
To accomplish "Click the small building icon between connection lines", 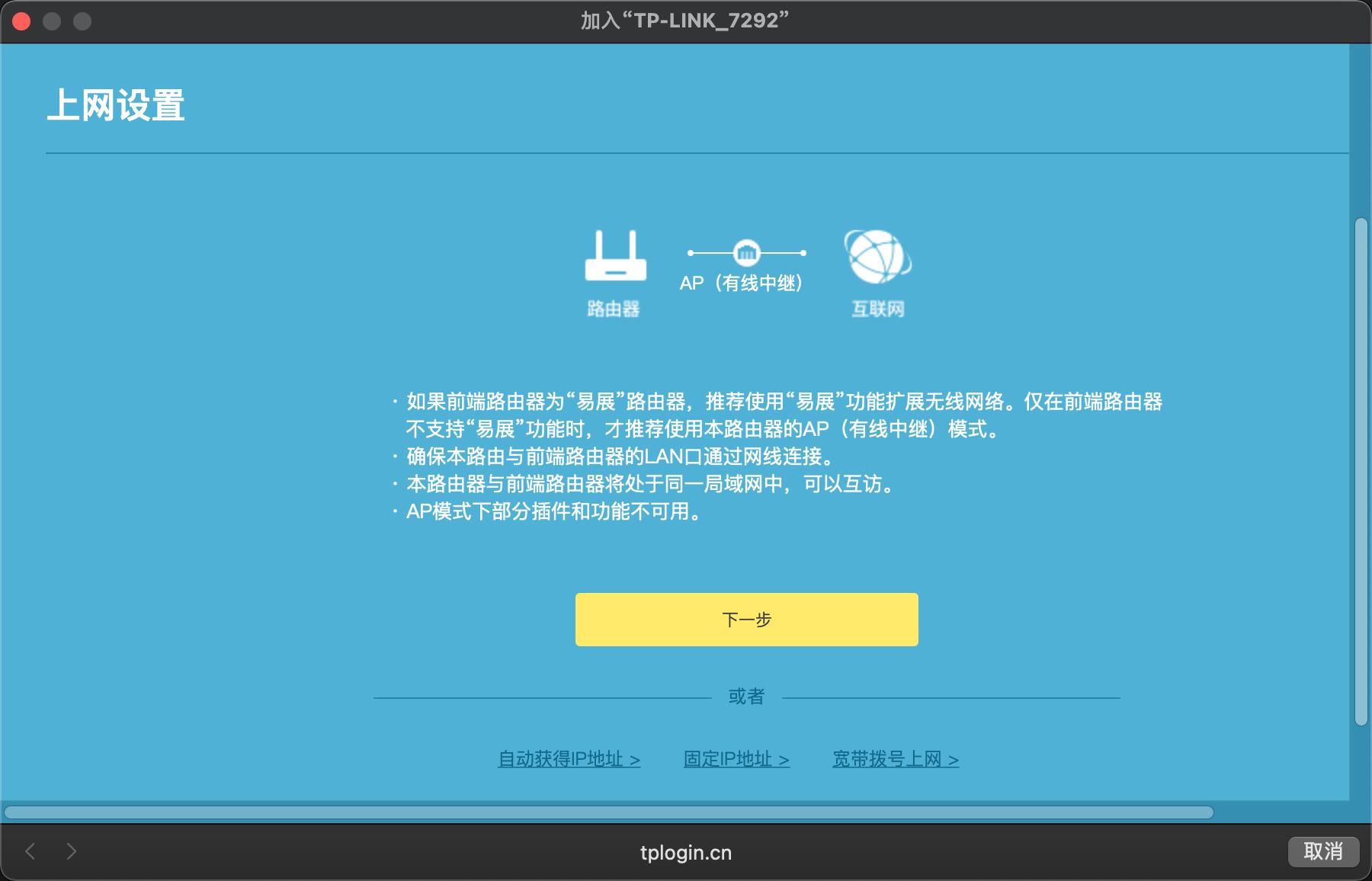I will click(746, 251).
